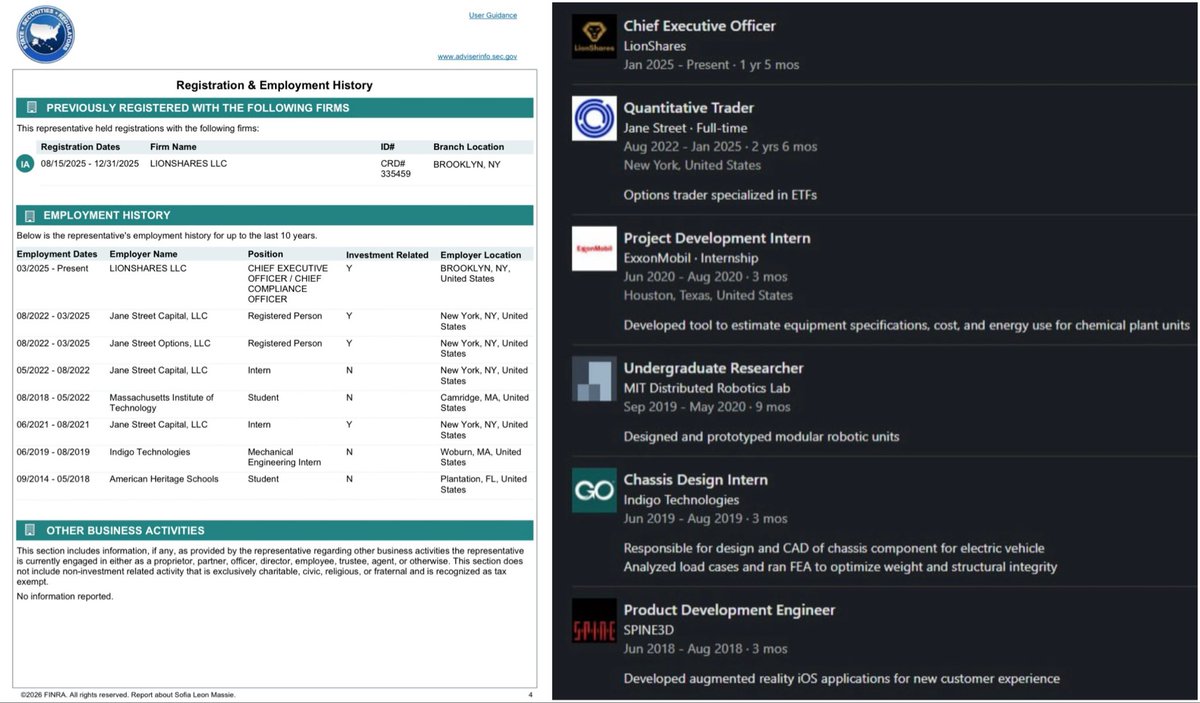Click 'Registration & Employment History' heading
1200x703 pixels.
click(x=274, y=86)
